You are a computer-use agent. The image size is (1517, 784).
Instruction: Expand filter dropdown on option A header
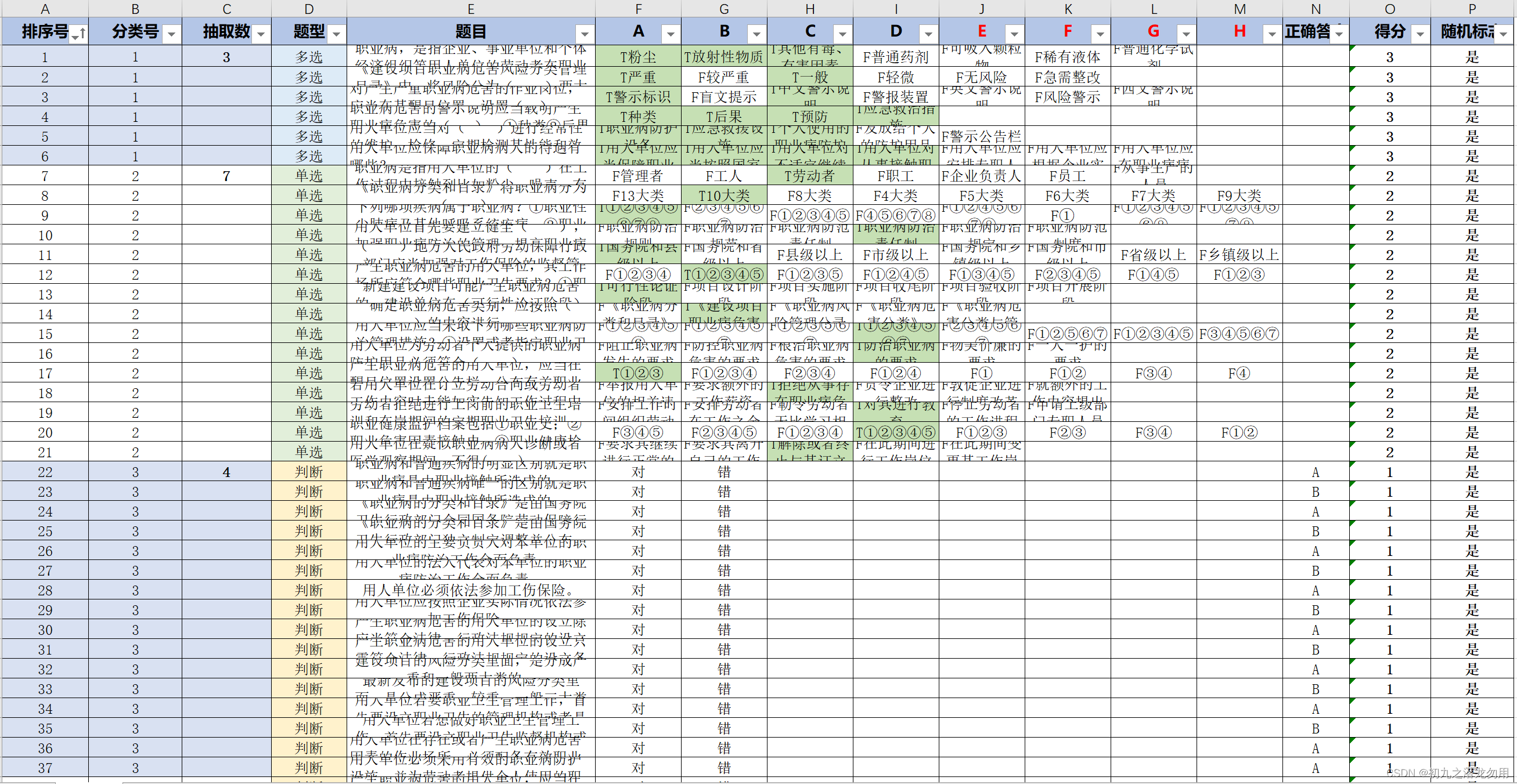670,34
